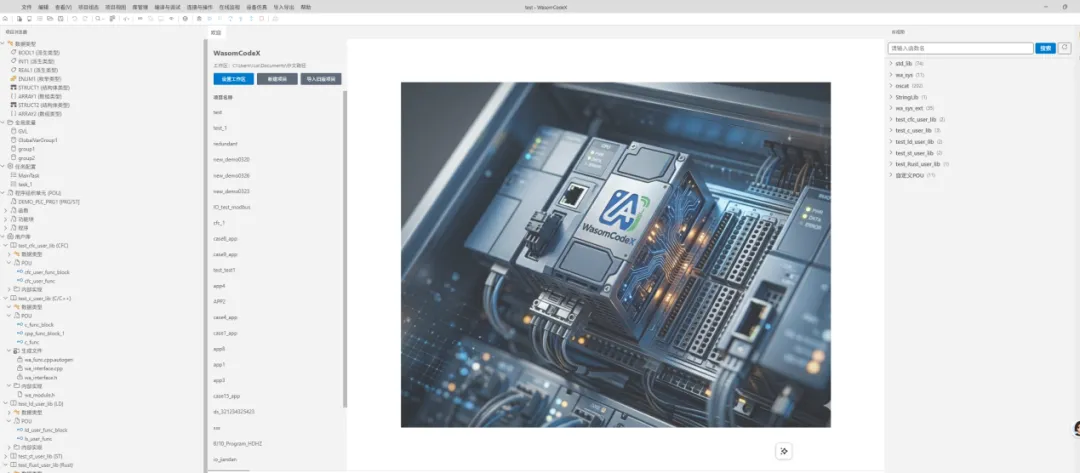Open project cfc_1 from list
The width and height of the screenshot is (1080, 473).
(x=219, y=222)
